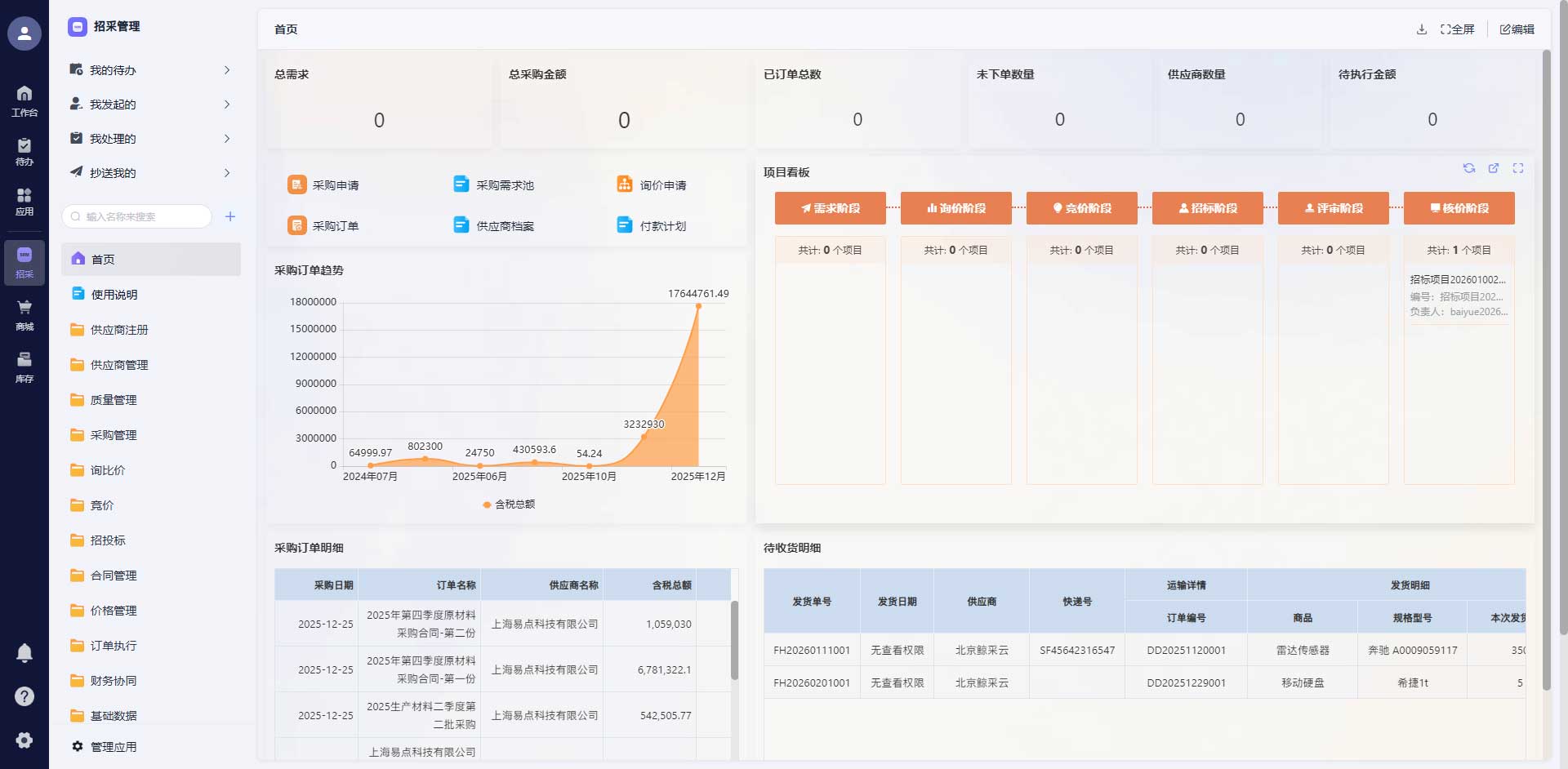Image resolution: width=1568 pixels, height=769 pixels.
Task: Open 竞价 folder
Action: click(x=151, y=505)
